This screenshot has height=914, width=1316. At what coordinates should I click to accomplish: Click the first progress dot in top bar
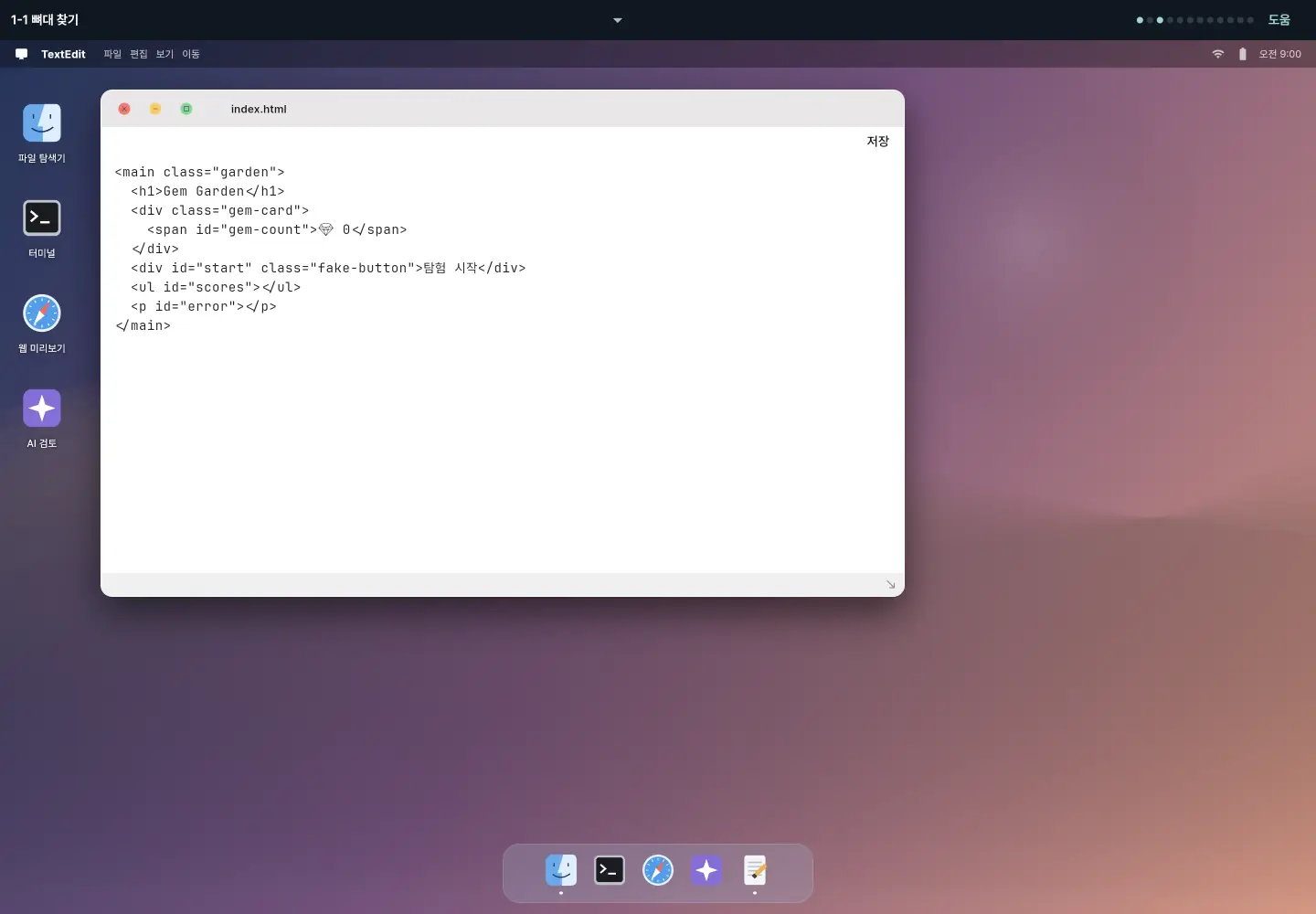pos(1140,20)
